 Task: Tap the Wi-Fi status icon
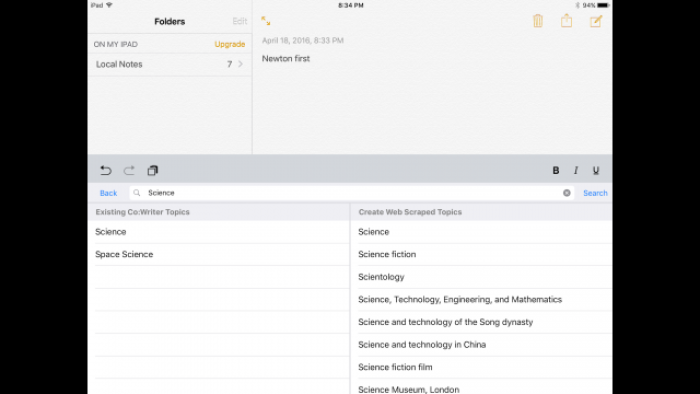pyautogui.click(x=109, y=5)
